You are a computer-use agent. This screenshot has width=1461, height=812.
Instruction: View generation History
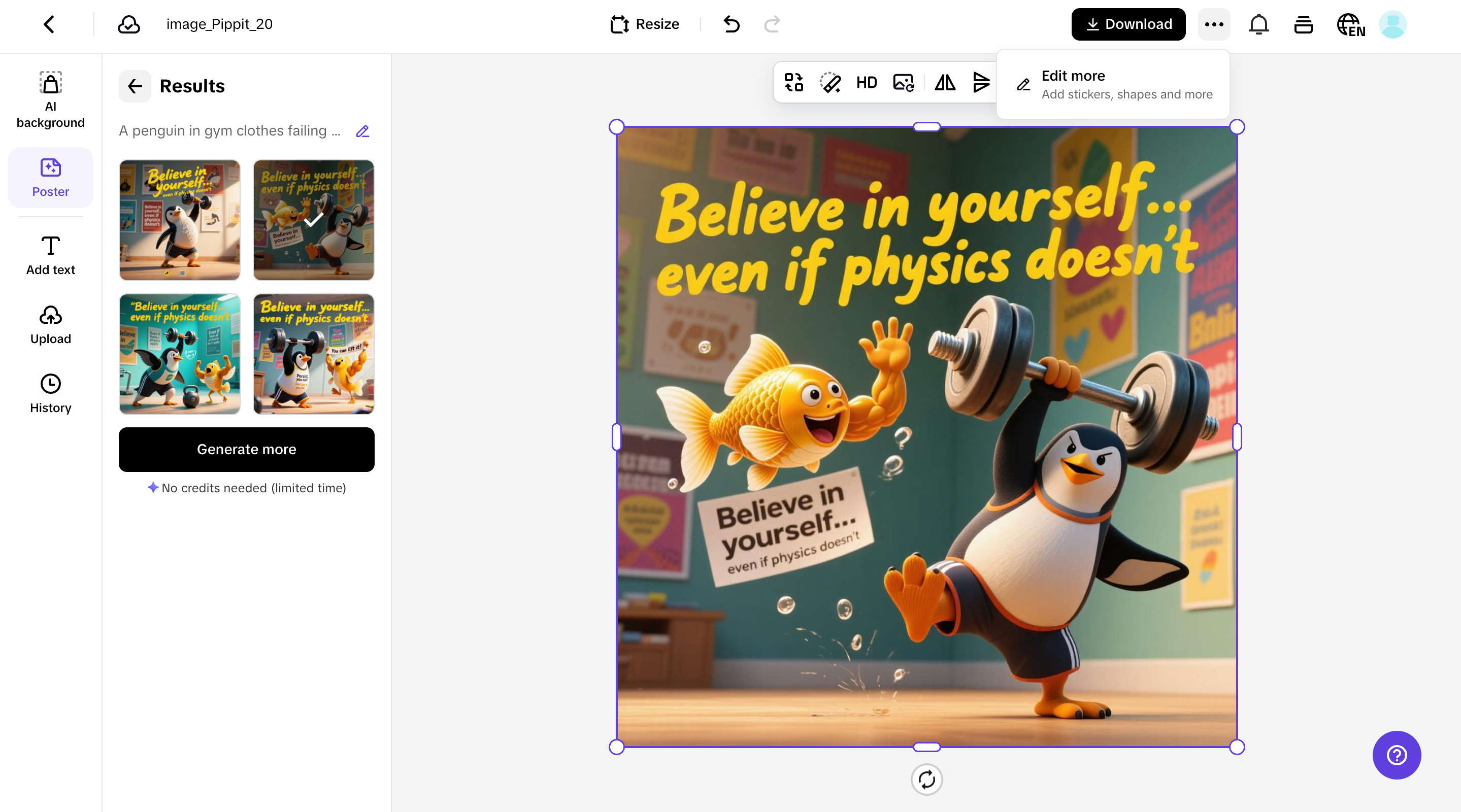click(x=50, y=392)
